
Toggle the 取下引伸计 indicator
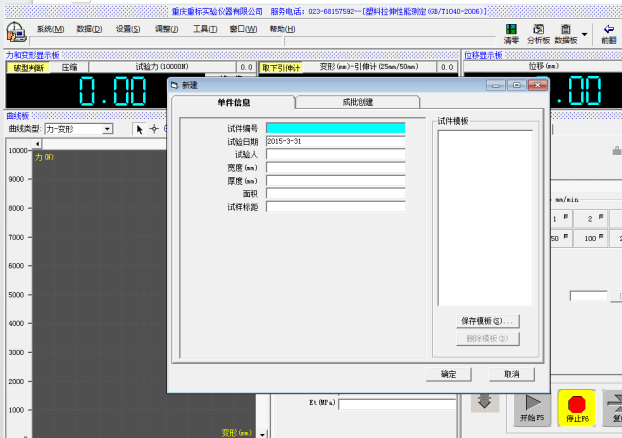280,67
